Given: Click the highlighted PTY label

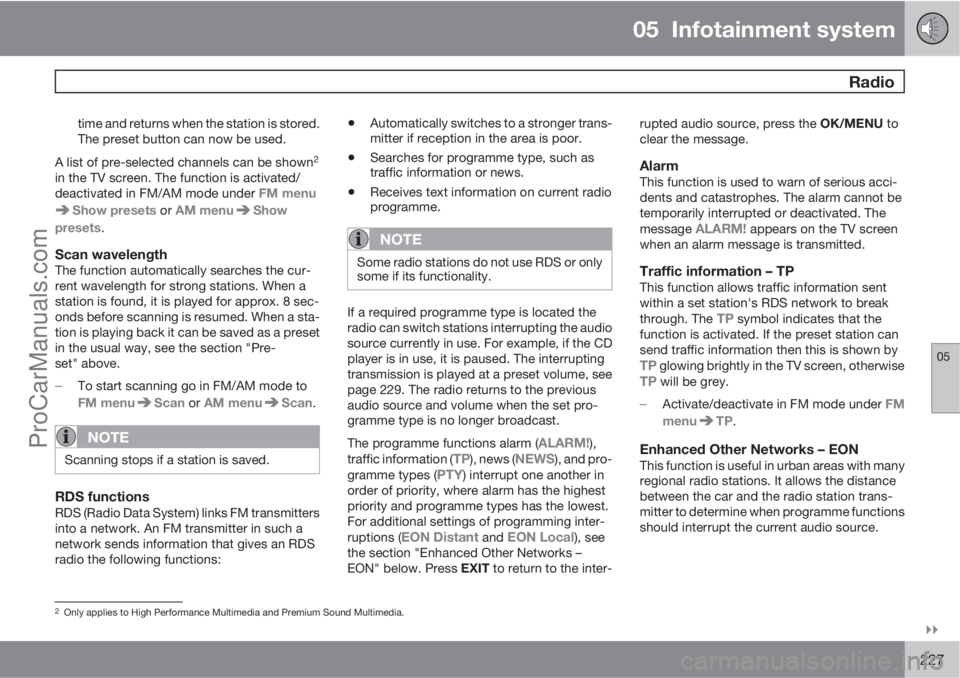Looking at the screenshot, I should pyautogui.click(x=447, y=475).
